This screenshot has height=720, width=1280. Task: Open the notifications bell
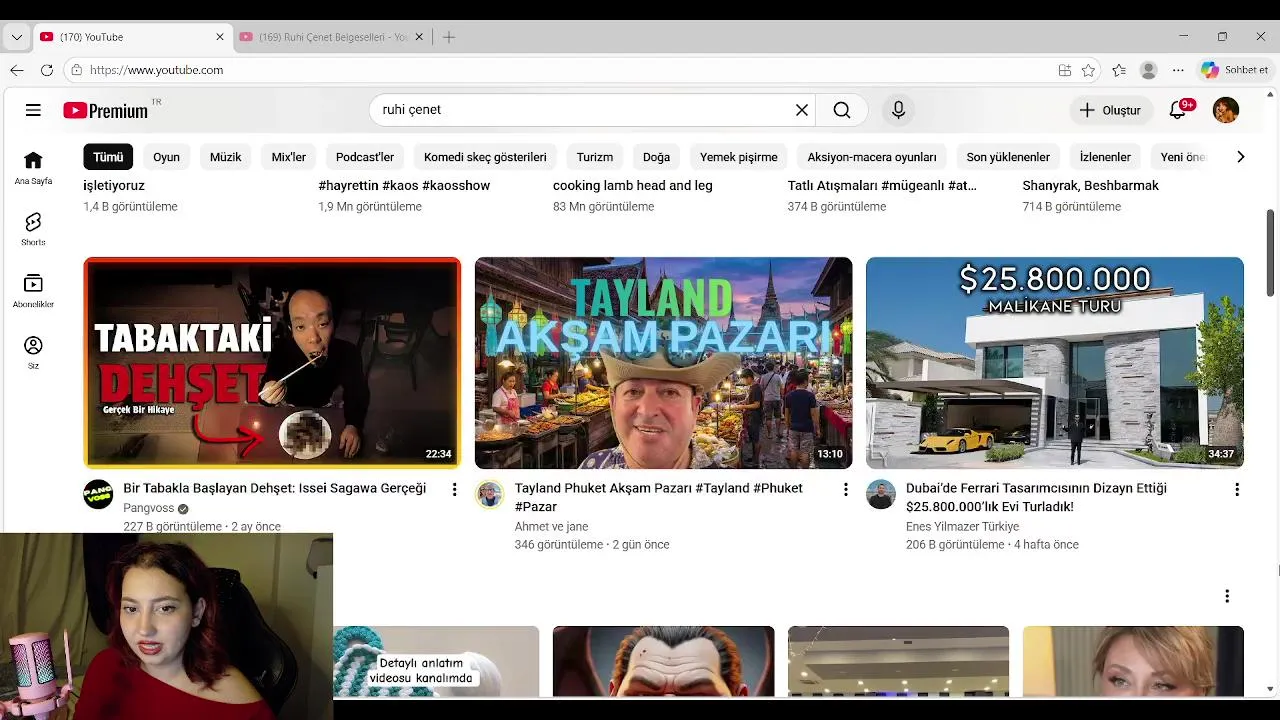point(1178,110)
